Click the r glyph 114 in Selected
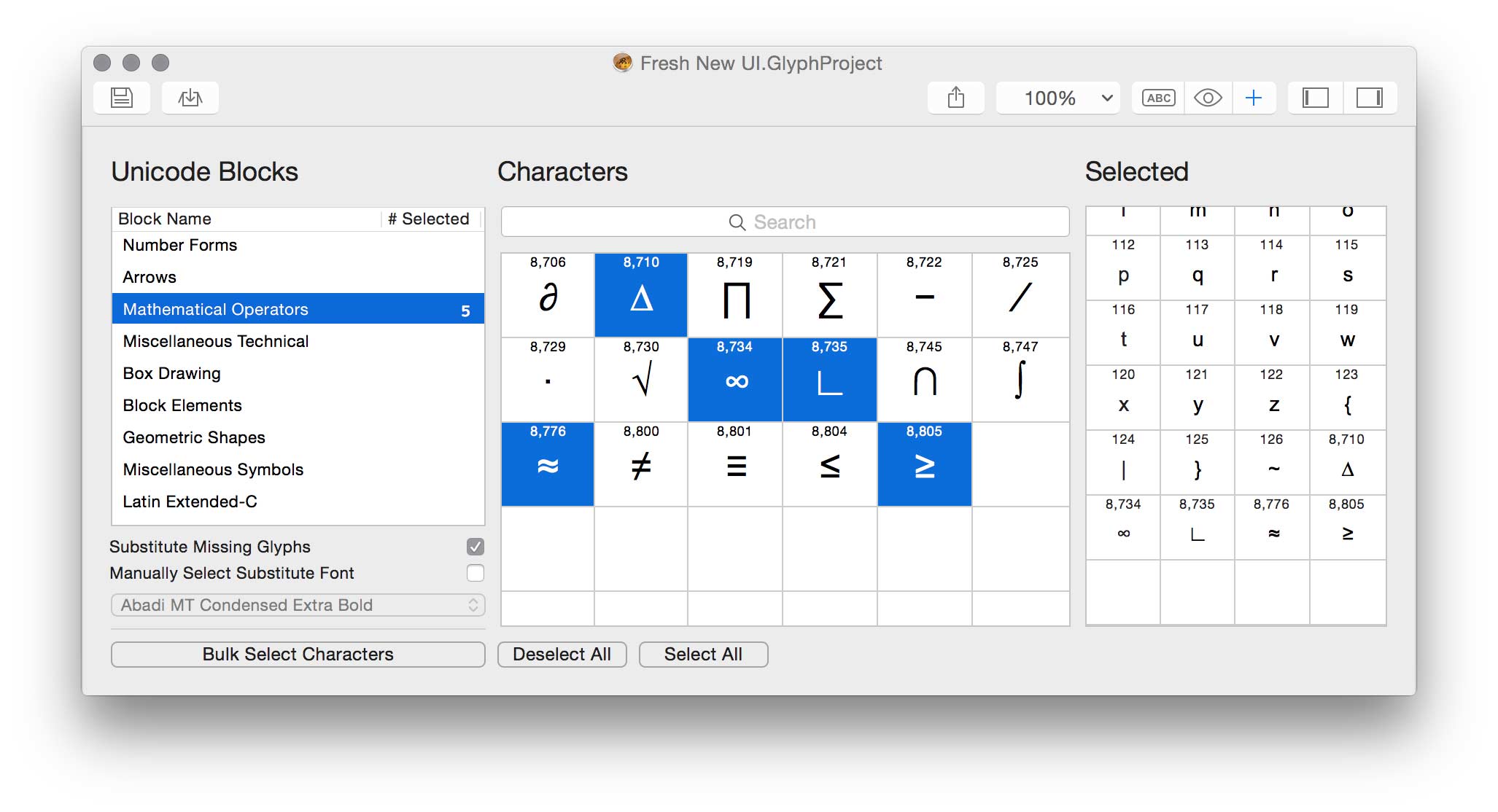The image size is (1498, 812). tap(1272, 268)
